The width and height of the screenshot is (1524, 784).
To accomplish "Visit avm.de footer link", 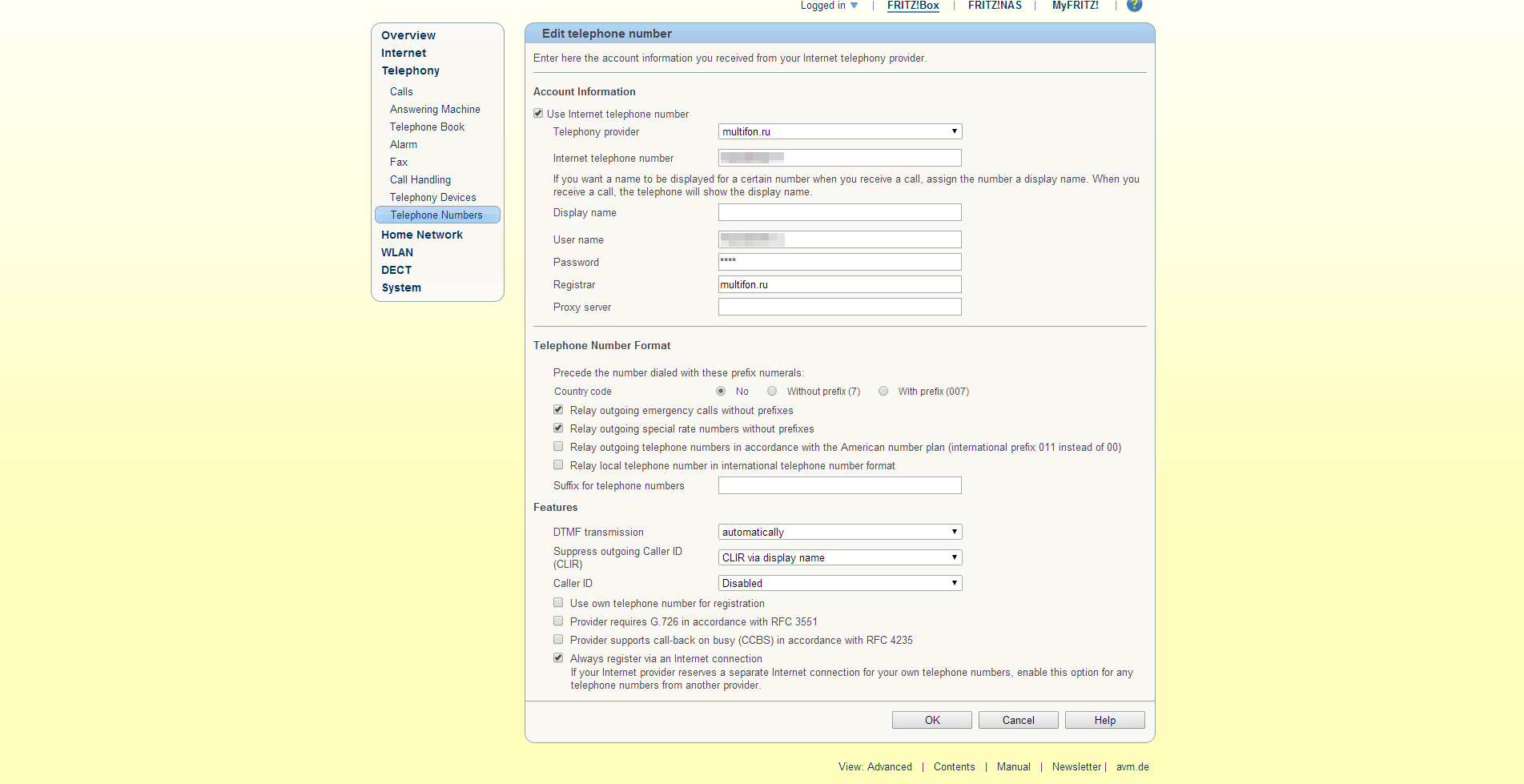I will pyautogui.click(x=1132, y=766).
